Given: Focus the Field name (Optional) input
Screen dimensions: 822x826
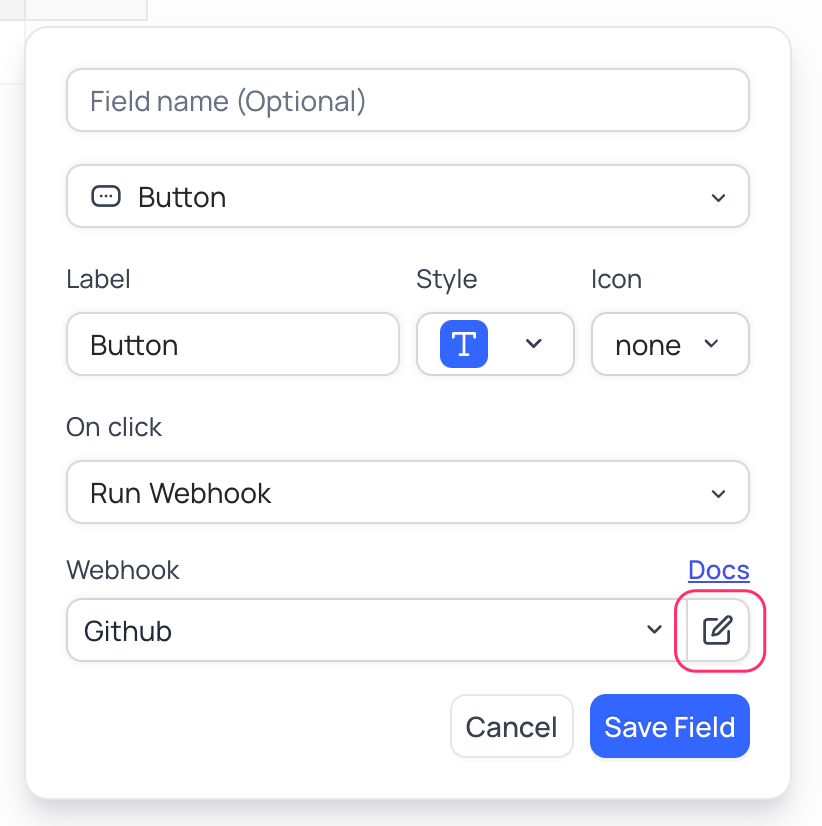Looking at the screenshot, I should [407, 101].
